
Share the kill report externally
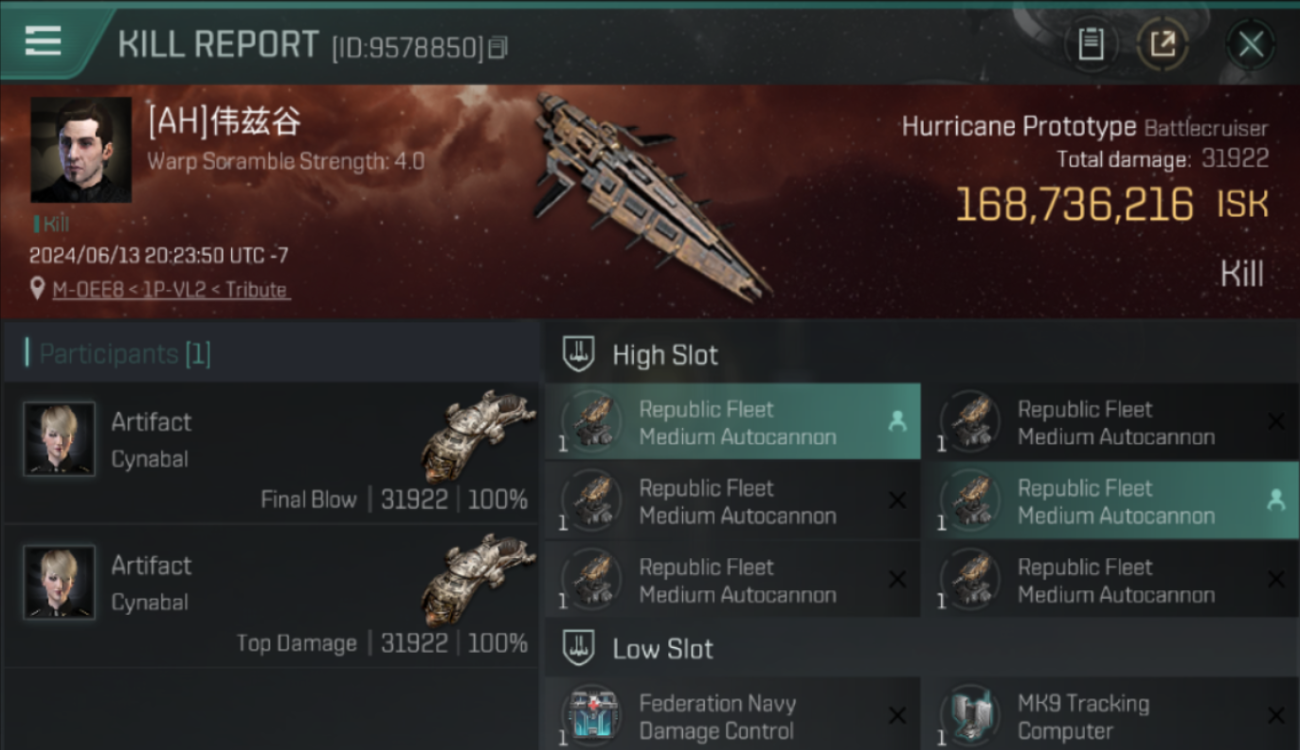[1162, 44]
